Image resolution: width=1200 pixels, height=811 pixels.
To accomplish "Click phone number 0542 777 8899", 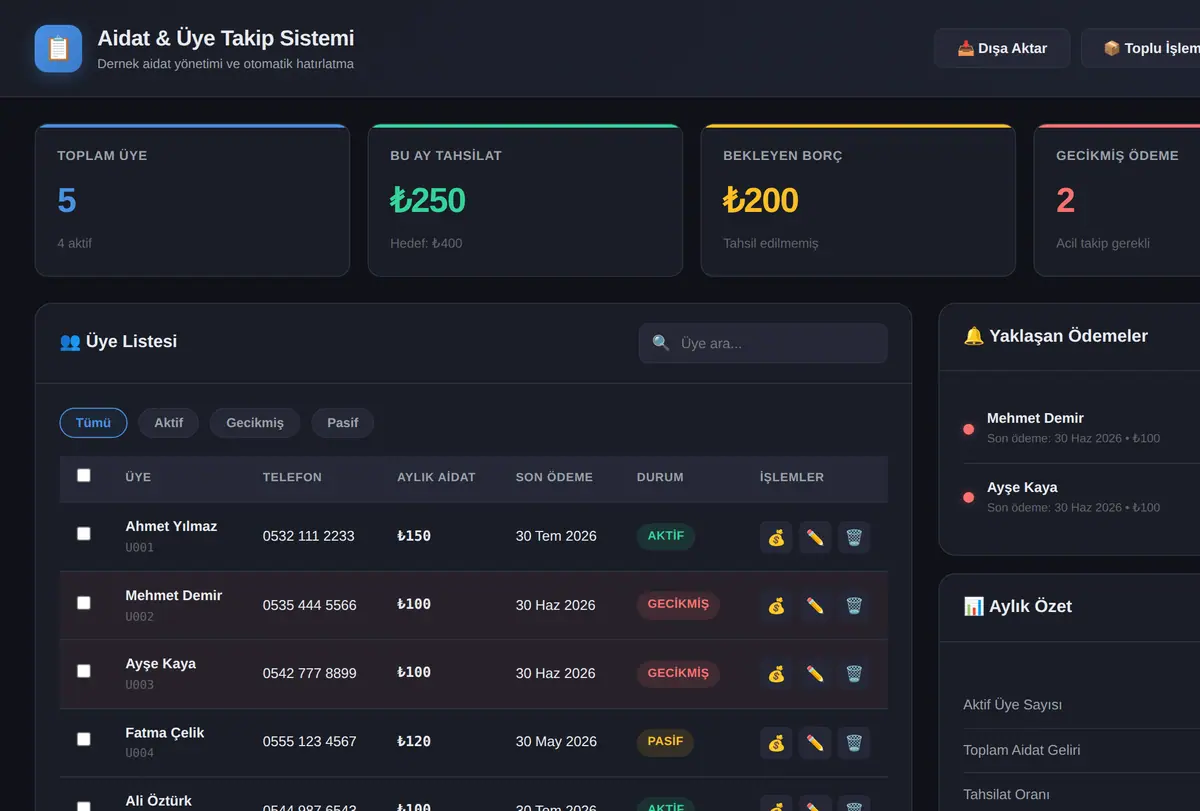I will click(x=309, y=673).
